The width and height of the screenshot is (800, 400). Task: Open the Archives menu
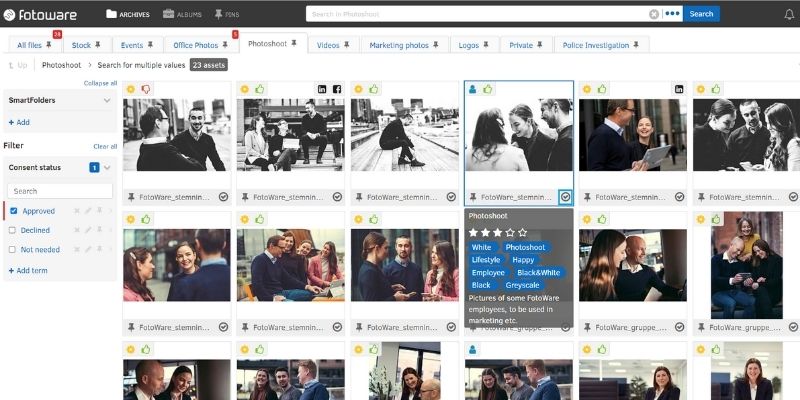coord(128,14)
